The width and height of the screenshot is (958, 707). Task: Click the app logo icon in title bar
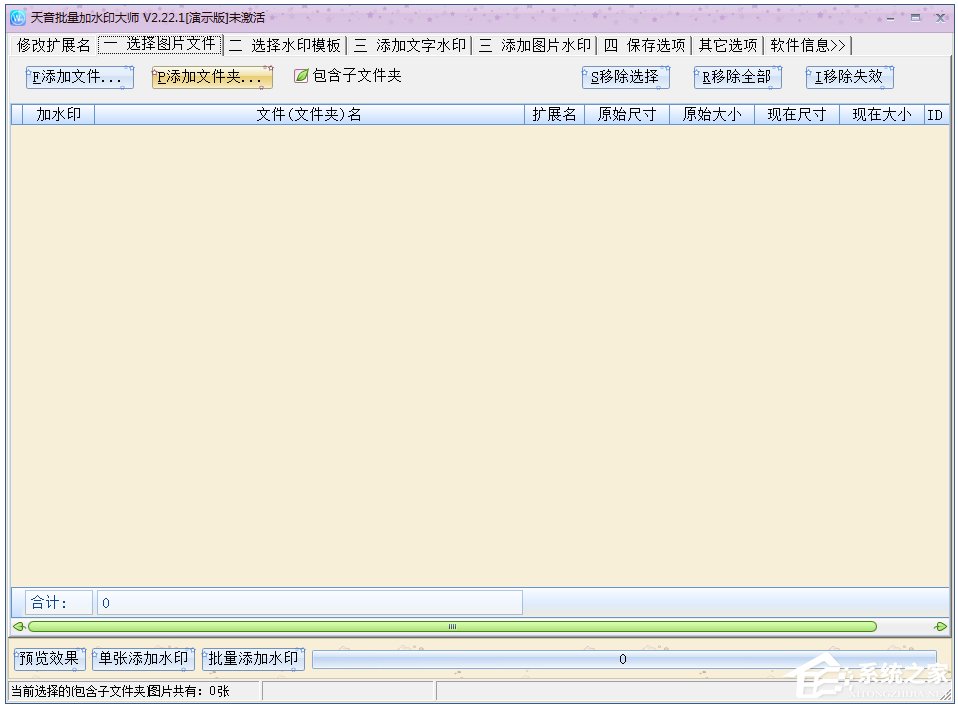pyautogui.click(x=18, y=18)
